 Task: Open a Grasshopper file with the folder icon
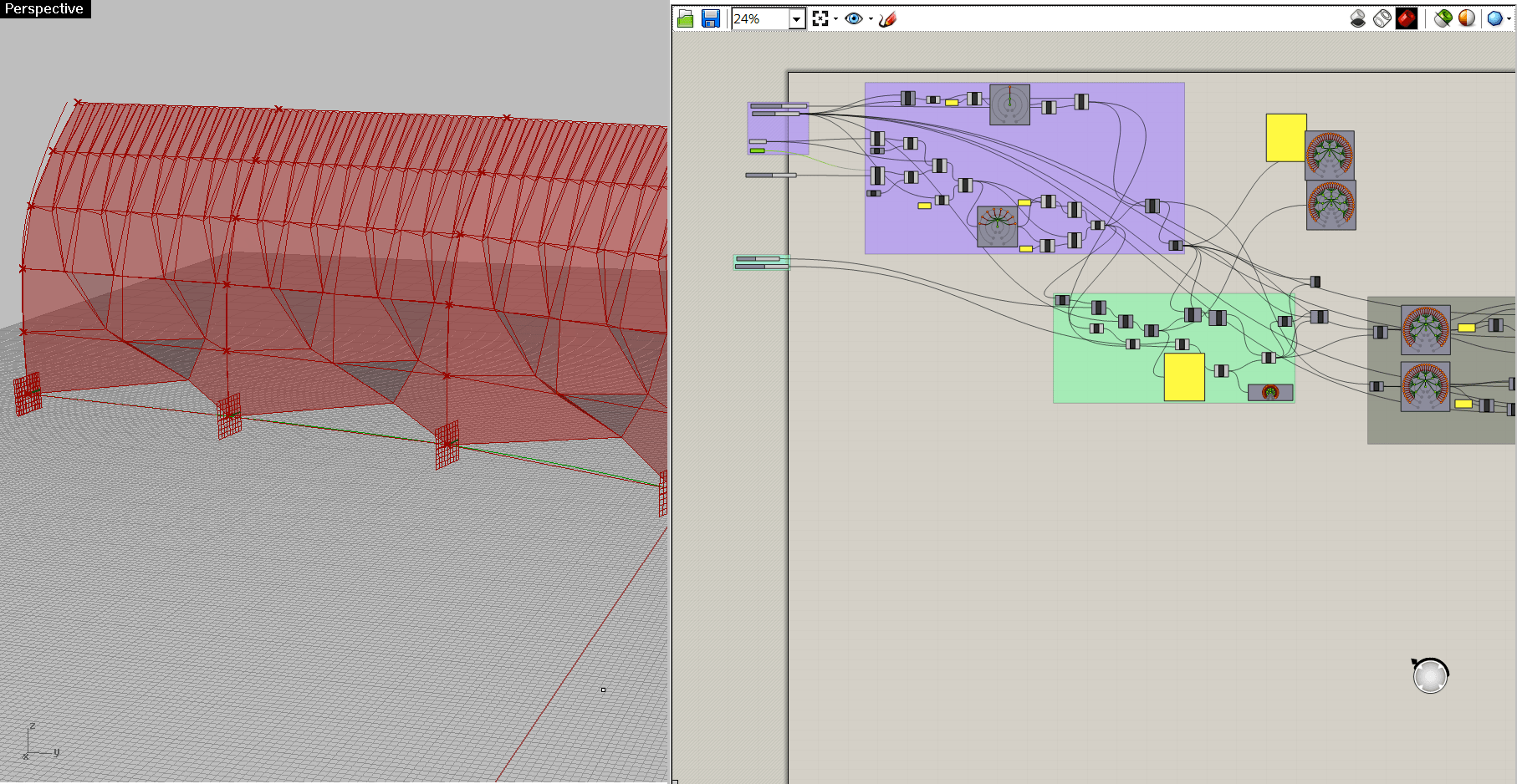pyautogui.click(x=686, y=18)
